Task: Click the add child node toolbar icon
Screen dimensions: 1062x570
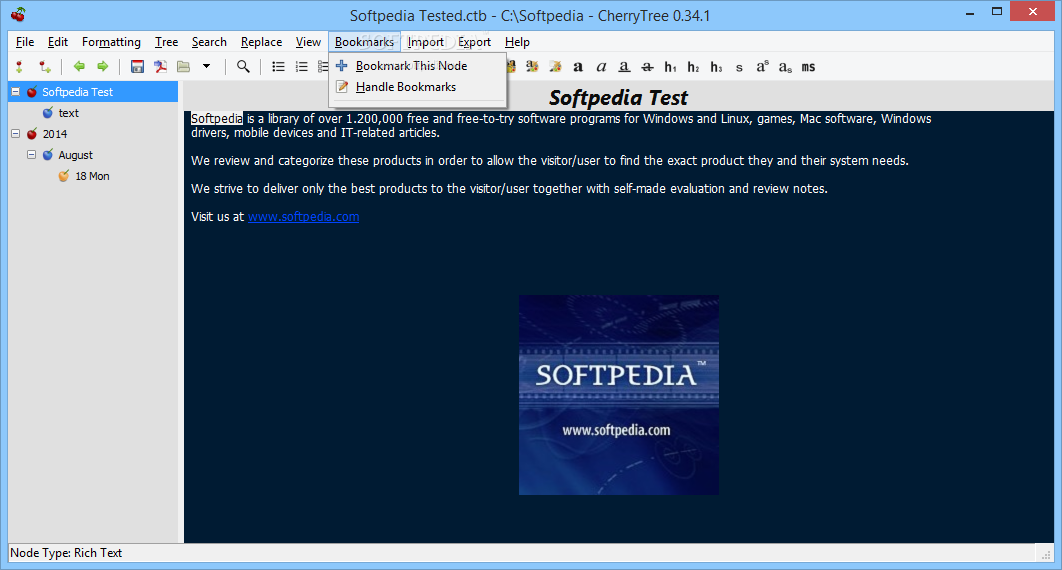Action: (x=45, y=66)
